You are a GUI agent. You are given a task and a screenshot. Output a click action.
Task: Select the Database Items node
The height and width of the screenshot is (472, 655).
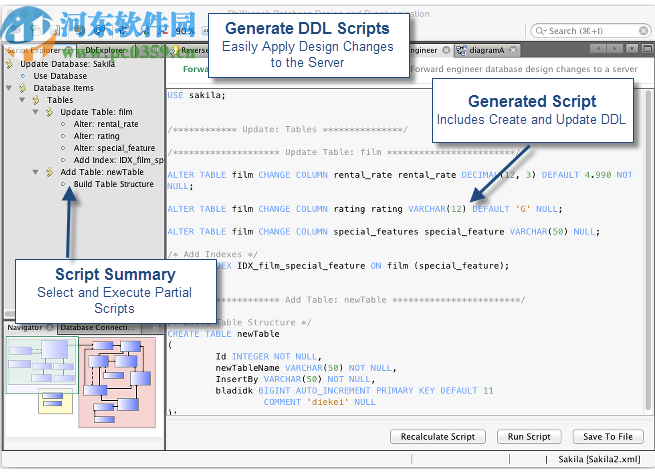pos(63,88)
